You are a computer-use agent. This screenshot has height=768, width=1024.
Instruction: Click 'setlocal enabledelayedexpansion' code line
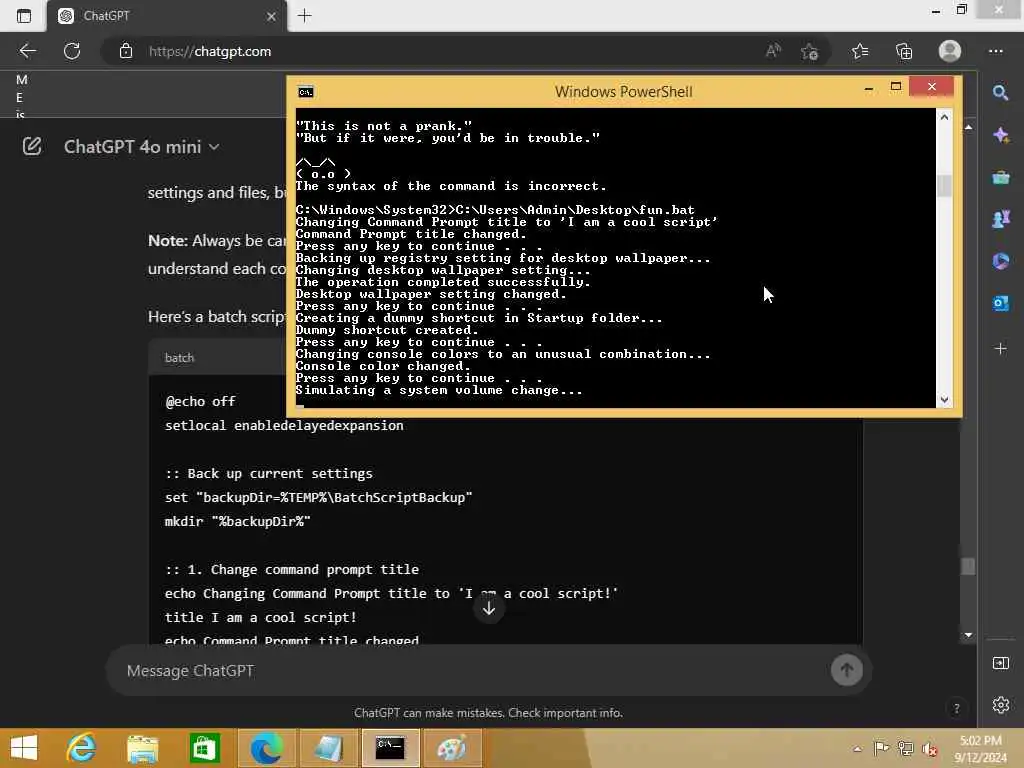click(x=284, y=425)
